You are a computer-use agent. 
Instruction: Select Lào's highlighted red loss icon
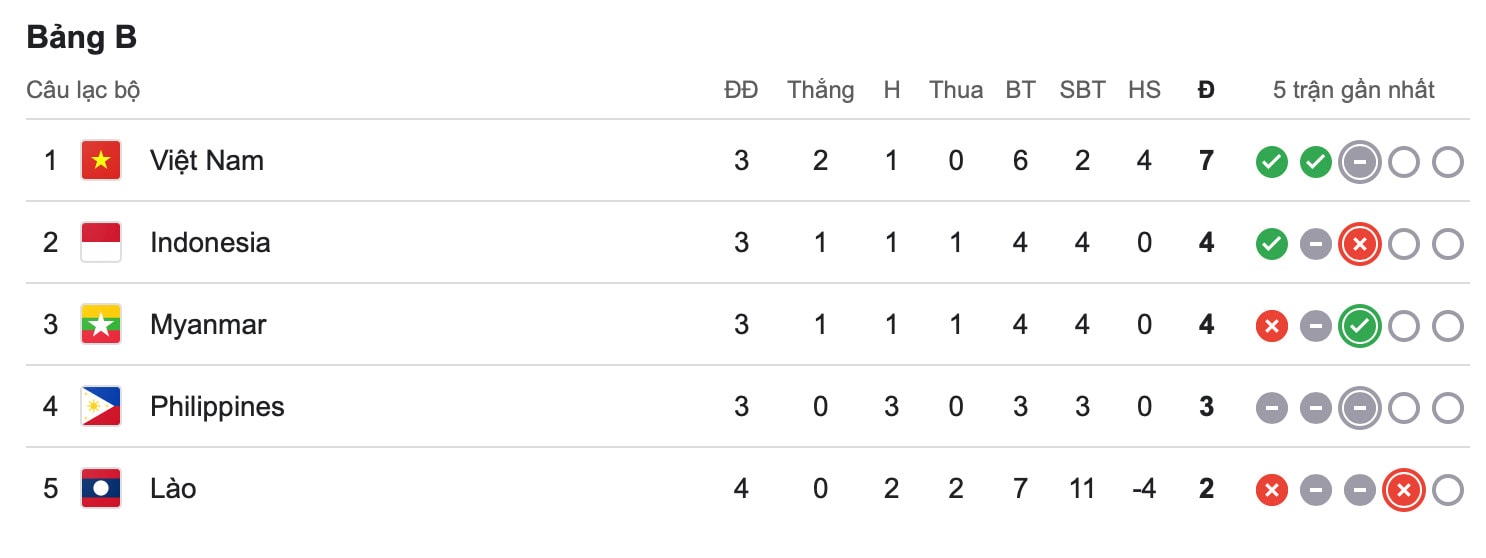1404,489
